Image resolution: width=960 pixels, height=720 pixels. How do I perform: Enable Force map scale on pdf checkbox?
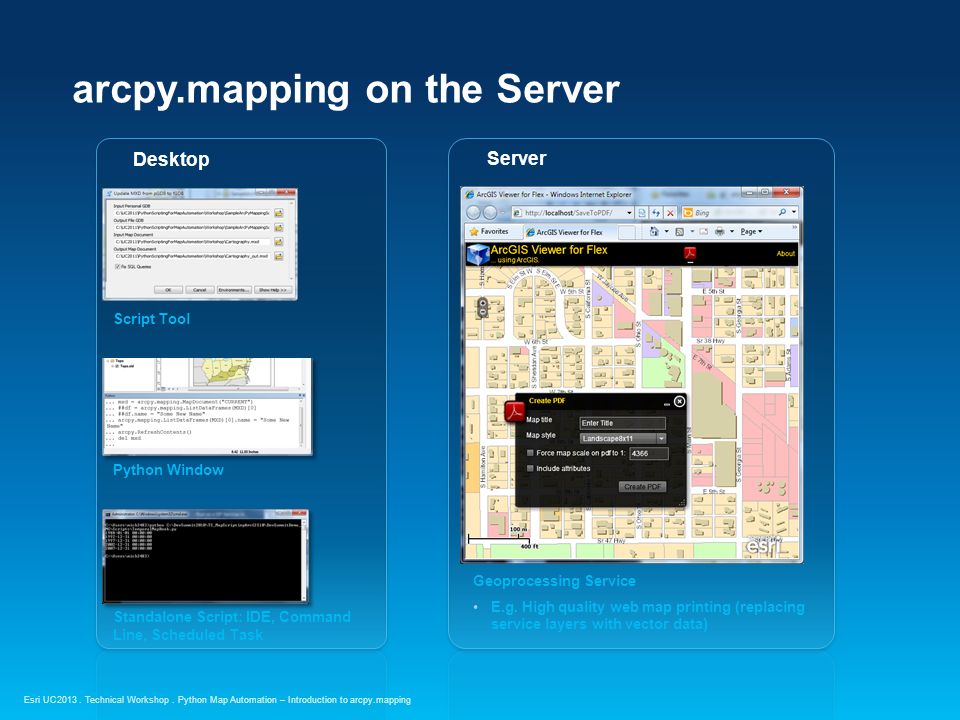pyautogui.click(x=530, y=453)
